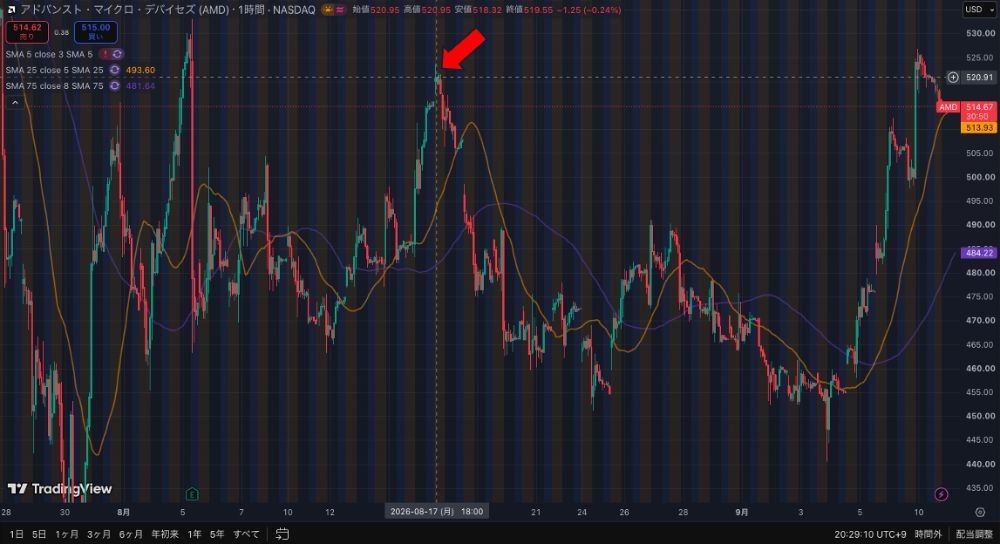Open timezone menu showing UTC+9
The image size is (1000, 544).
pyautogui.click(x=871, y=534)
